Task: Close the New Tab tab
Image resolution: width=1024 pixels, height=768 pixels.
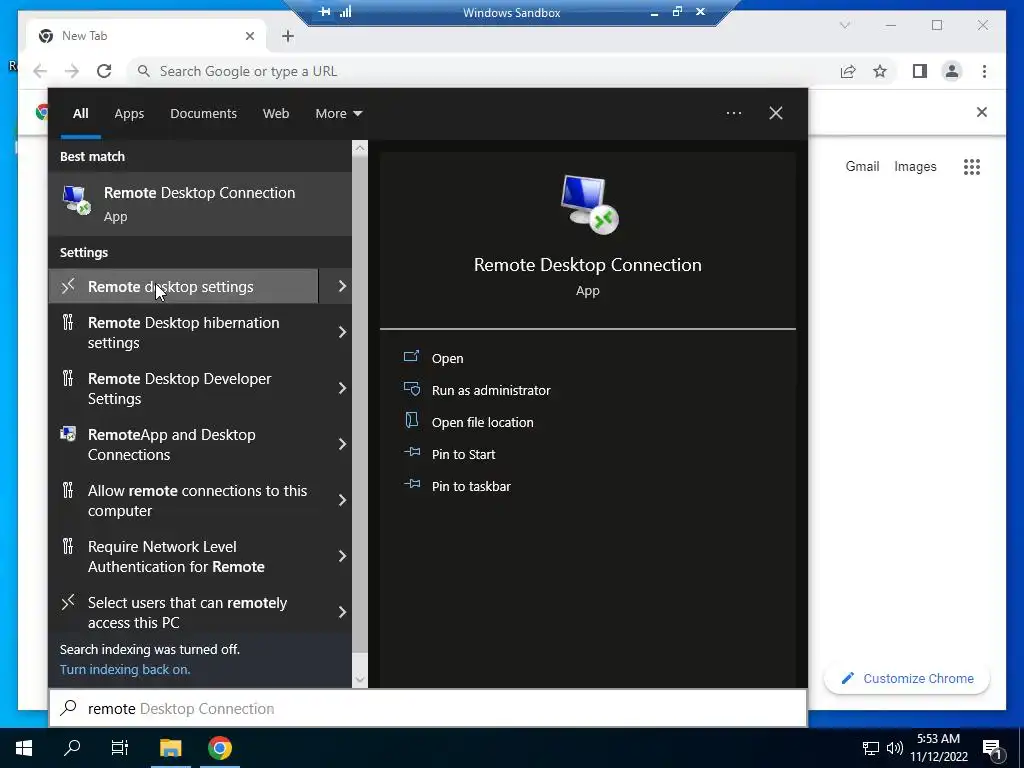Action: click(249, 36)
